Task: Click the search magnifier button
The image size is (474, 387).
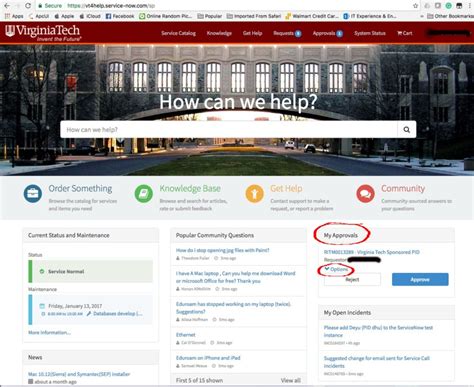Action: (x=407, y=129)
